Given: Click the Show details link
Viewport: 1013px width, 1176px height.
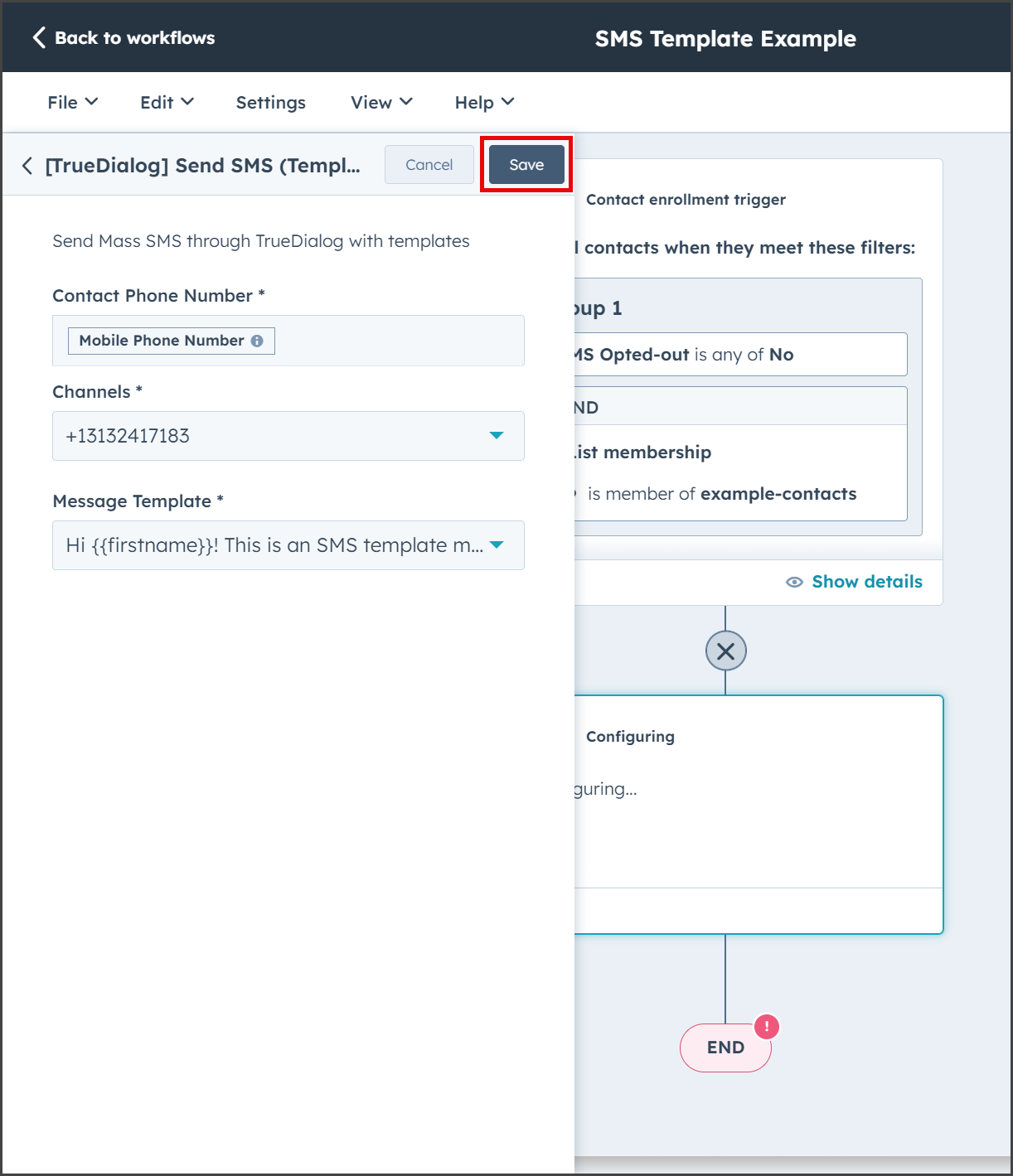Looking at the screenshot, I should (867, 582).
